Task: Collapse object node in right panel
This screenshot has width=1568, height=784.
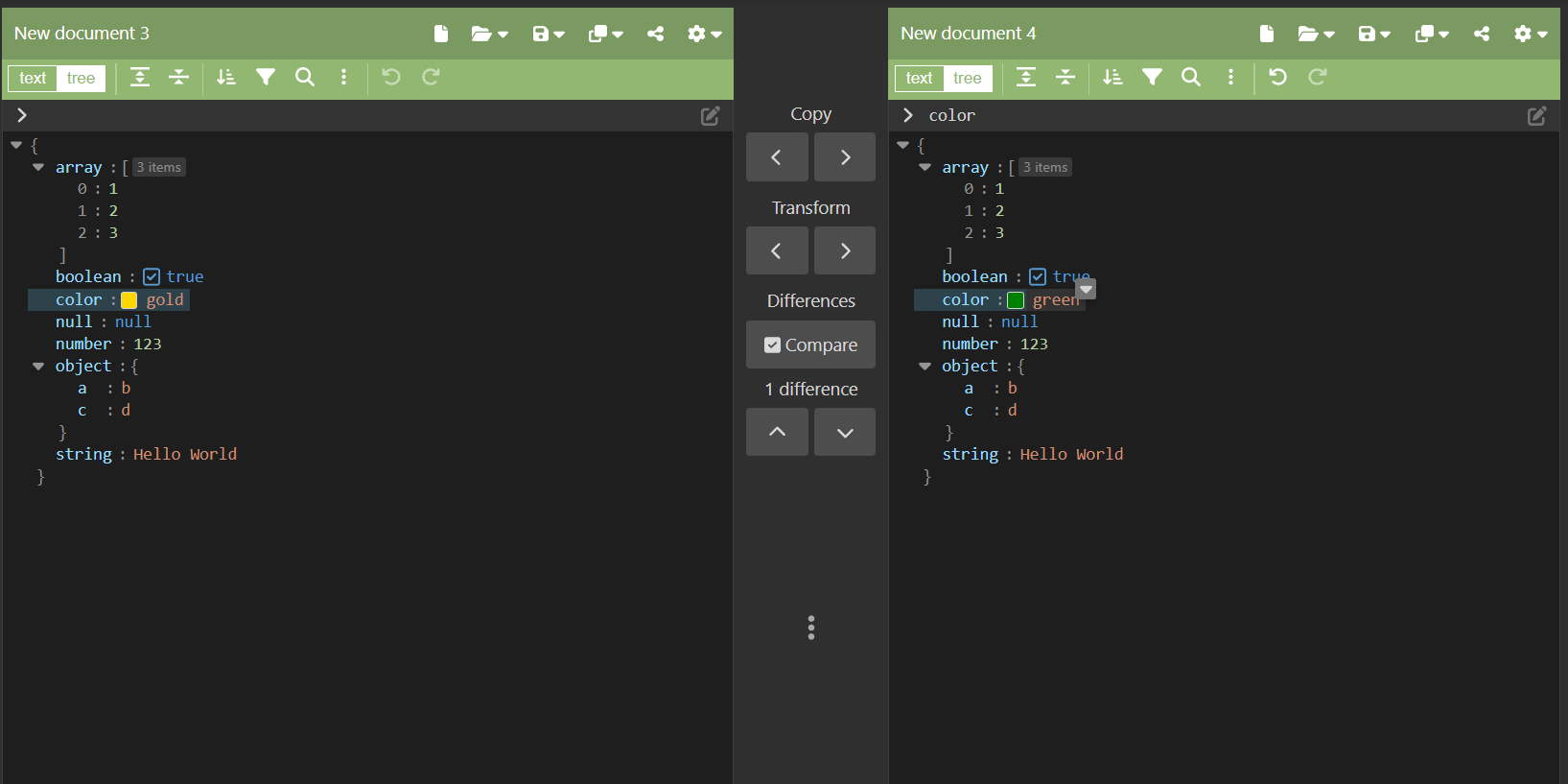Action: pyautogui.click(x=924, y=366)
